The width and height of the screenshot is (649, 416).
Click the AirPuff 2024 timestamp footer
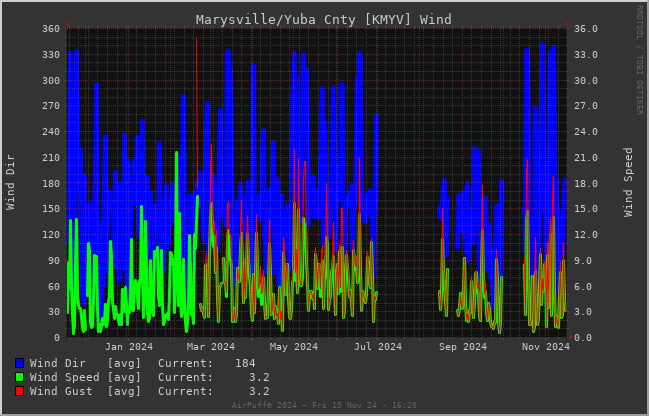(324, 405)
